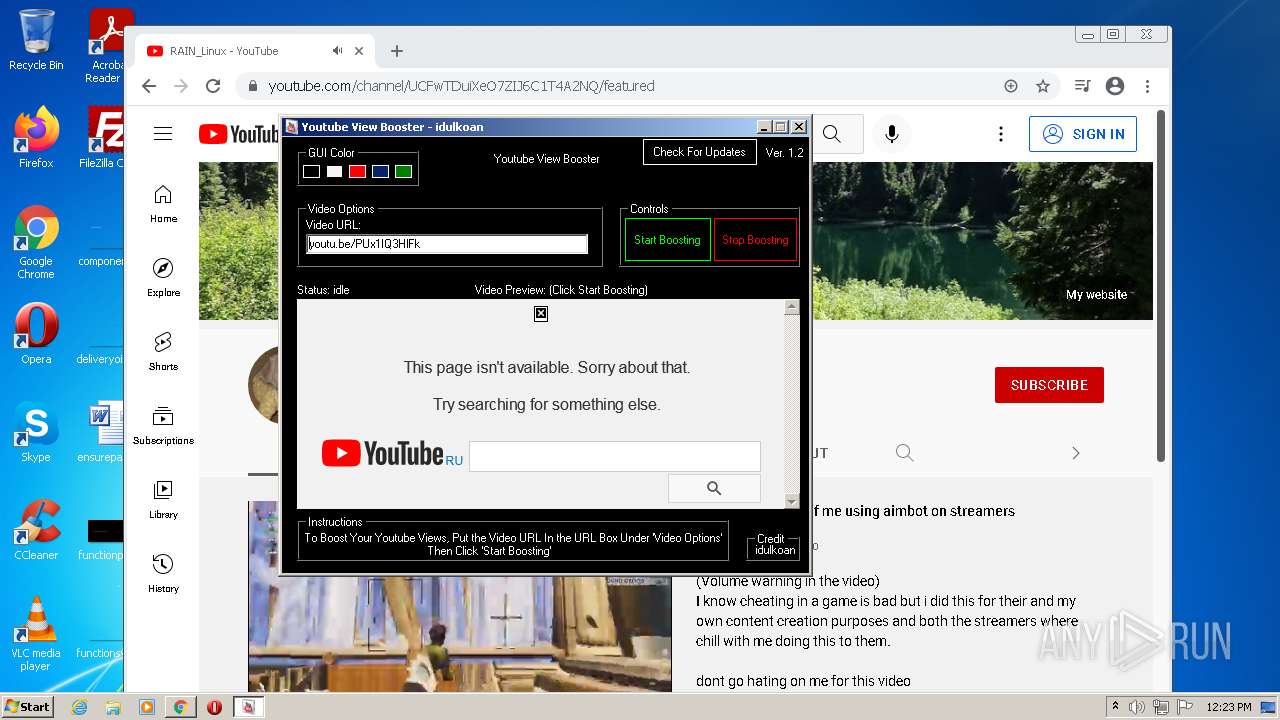
Task: Click the channel search magnifier icon
Action: click(x=905, y=453)
